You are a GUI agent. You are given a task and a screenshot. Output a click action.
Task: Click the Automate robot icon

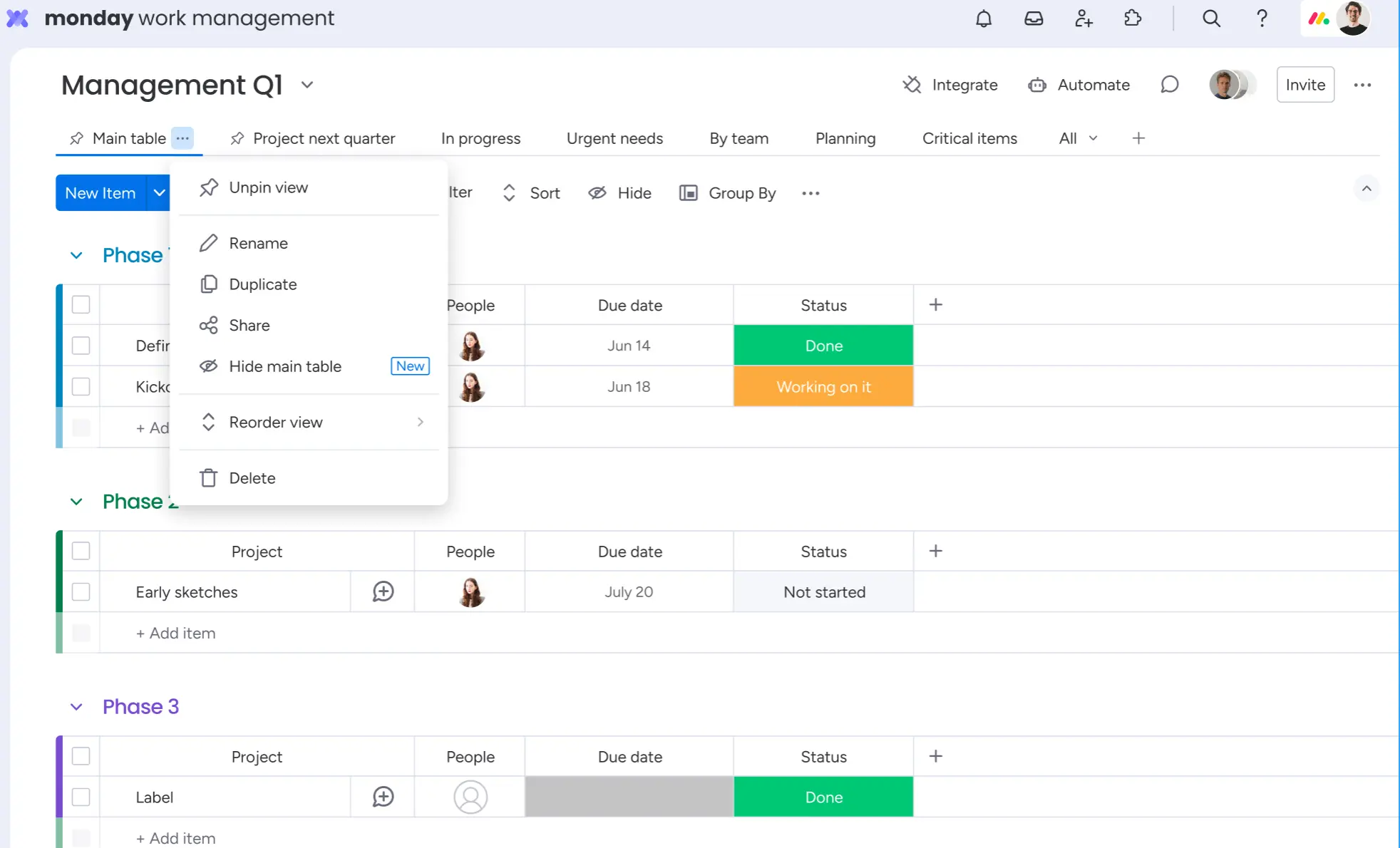tap(1037, 85)
